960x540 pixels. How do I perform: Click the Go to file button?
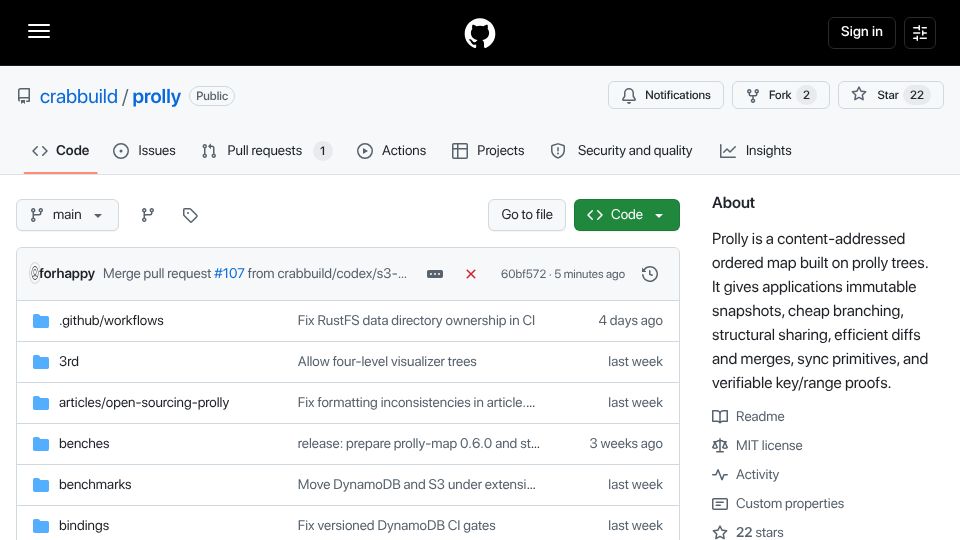pyautogui.click(x=527, y=215)
